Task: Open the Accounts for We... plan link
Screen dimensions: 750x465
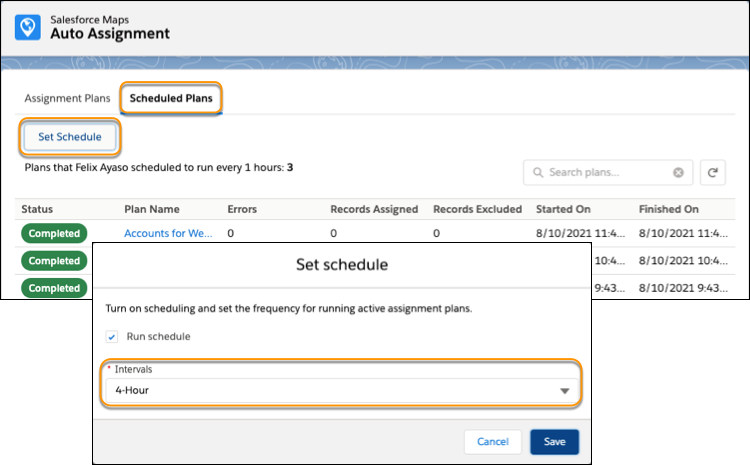Action: click(168, 233)
